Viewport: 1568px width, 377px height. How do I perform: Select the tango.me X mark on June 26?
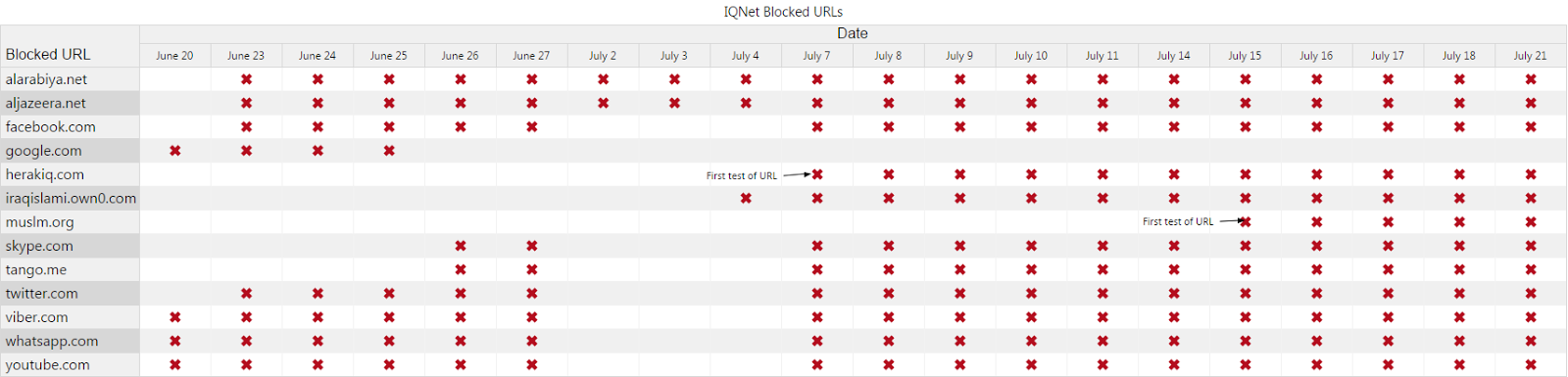point(461,270)
